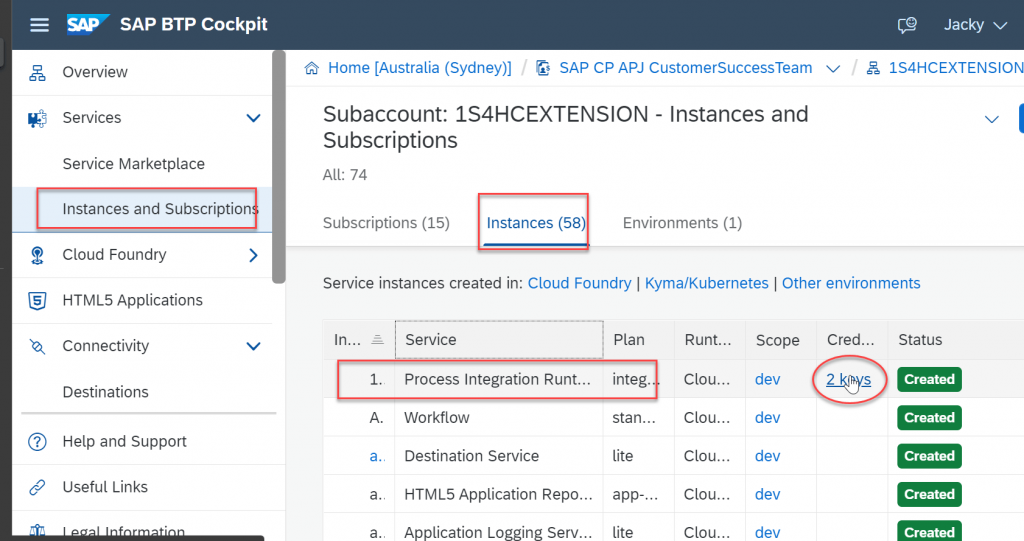Open the dev scope link for Workflow
This screenshot has width=1024, height=541.
pyautogui.click(x=767, y=418)
